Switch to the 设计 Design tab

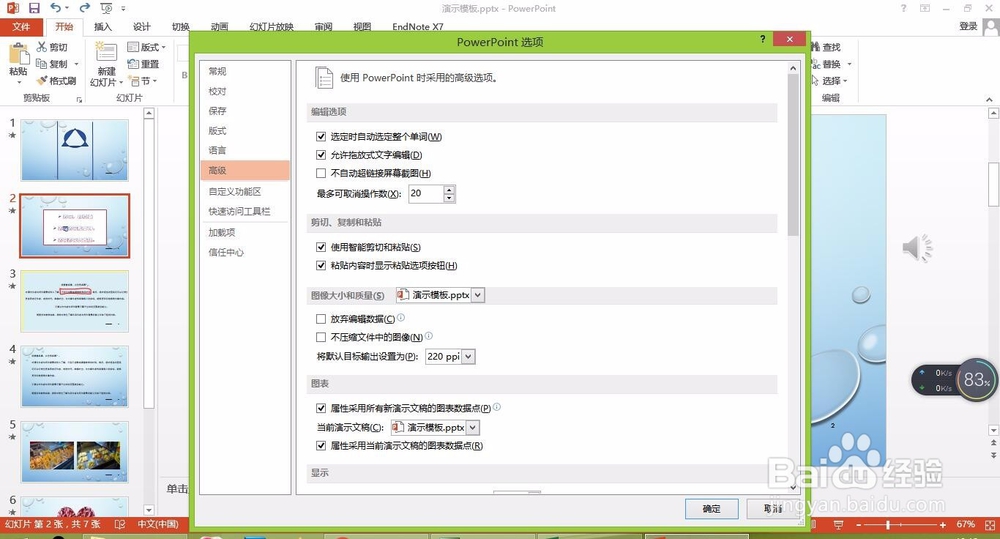pyautogui.click(x=142, y=27)
